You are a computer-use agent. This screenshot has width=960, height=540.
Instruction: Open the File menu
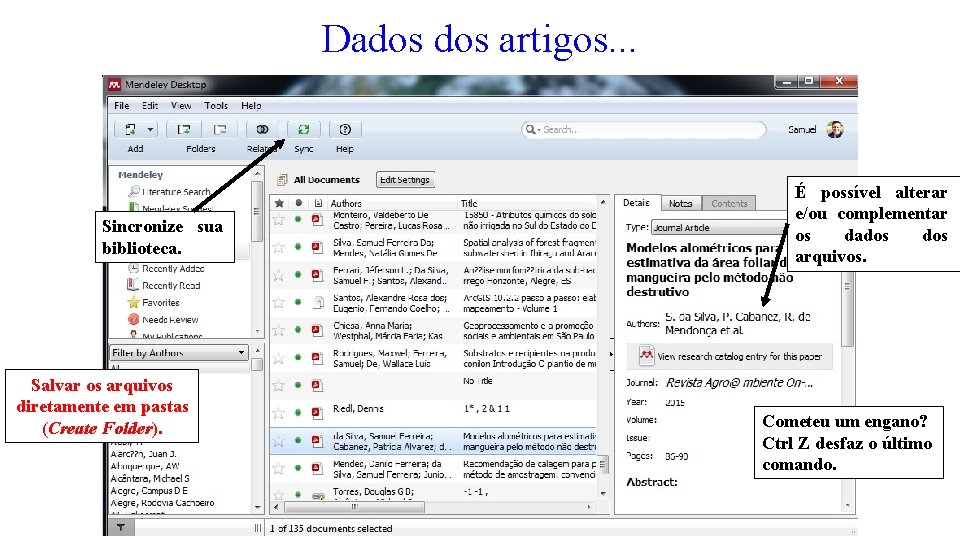pyautogui.click(x=121, y=105)
